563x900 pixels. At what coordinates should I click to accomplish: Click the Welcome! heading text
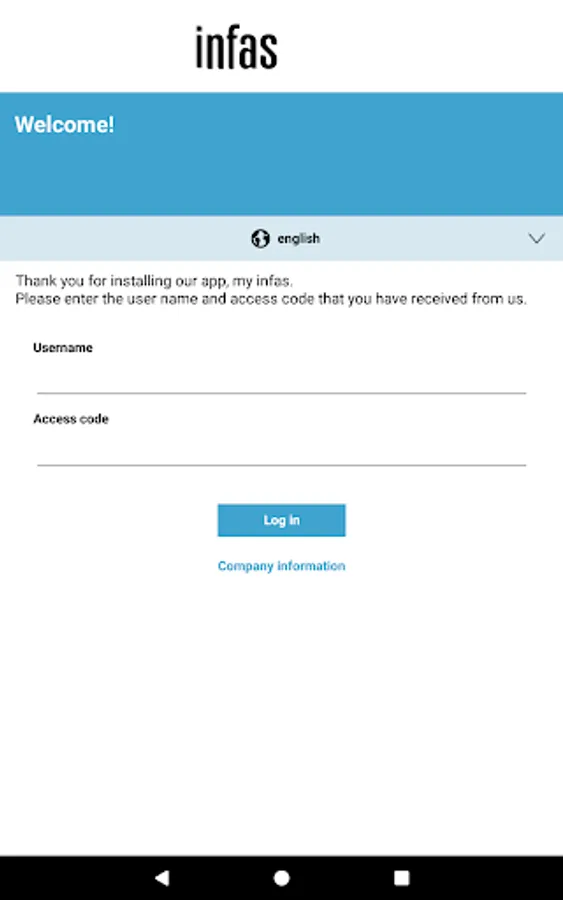coord(64,125)
